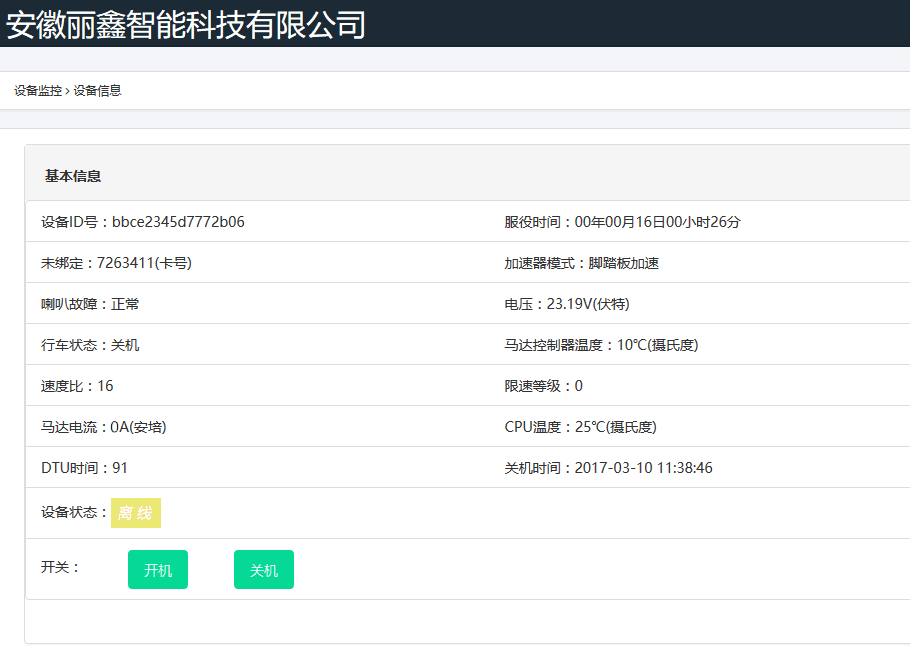Select the 设备信息 breadcrumb item

coord(98,91)
